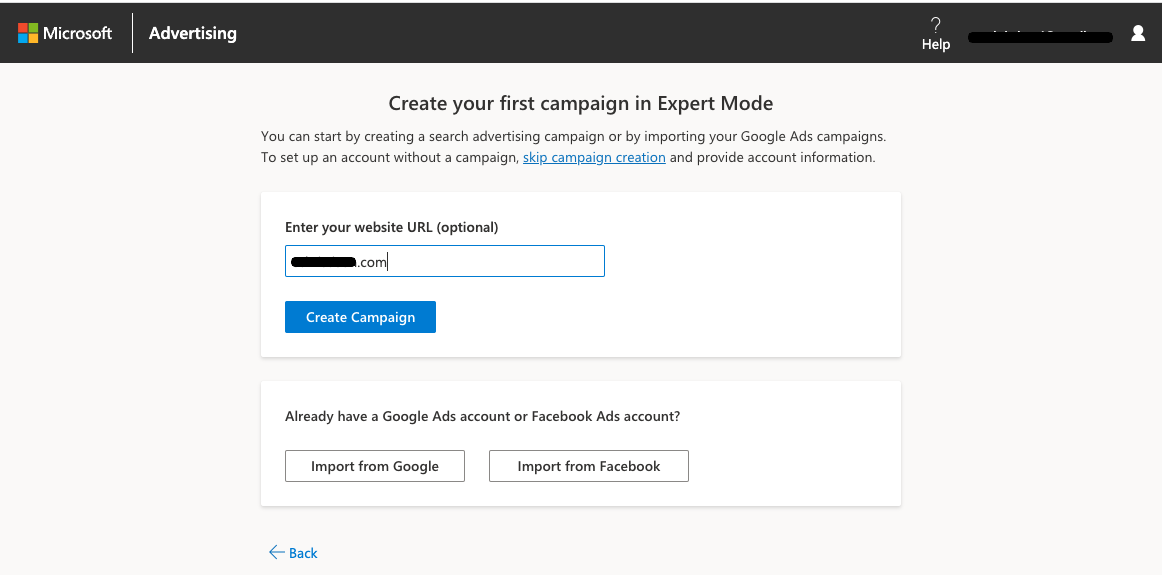Click the Create Campaign button
The height and width of the screenshot is (575, 1162).
click(x=360, y=317)
